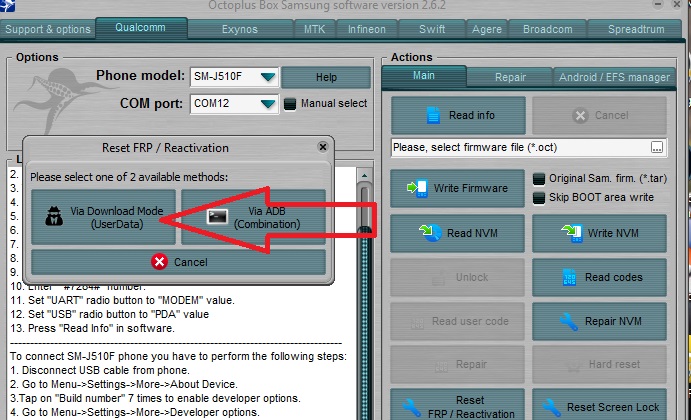
Task: Click the Write Firmware button label
Action: (471, 188)
